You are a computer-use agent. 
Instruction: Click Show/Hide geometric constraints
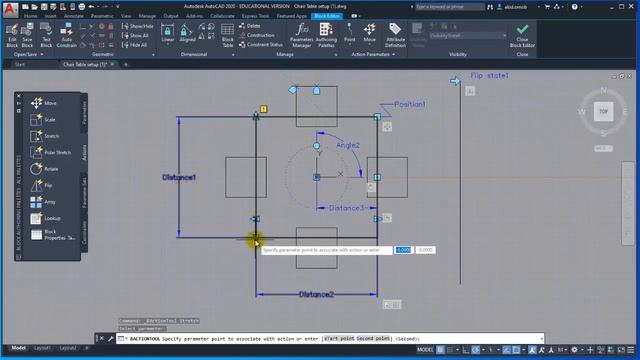(x=138, y=26)
